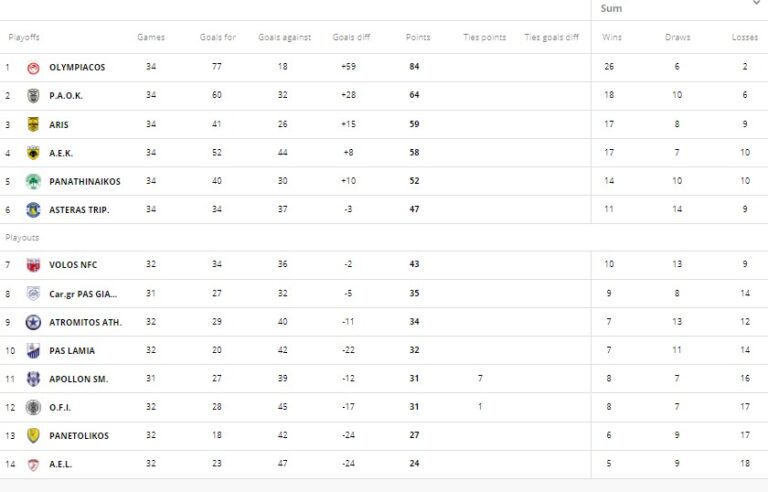Click the P.A.O.K. team logo
The width and height of the screenshot is (768, 492).
(x=33, y=96)
